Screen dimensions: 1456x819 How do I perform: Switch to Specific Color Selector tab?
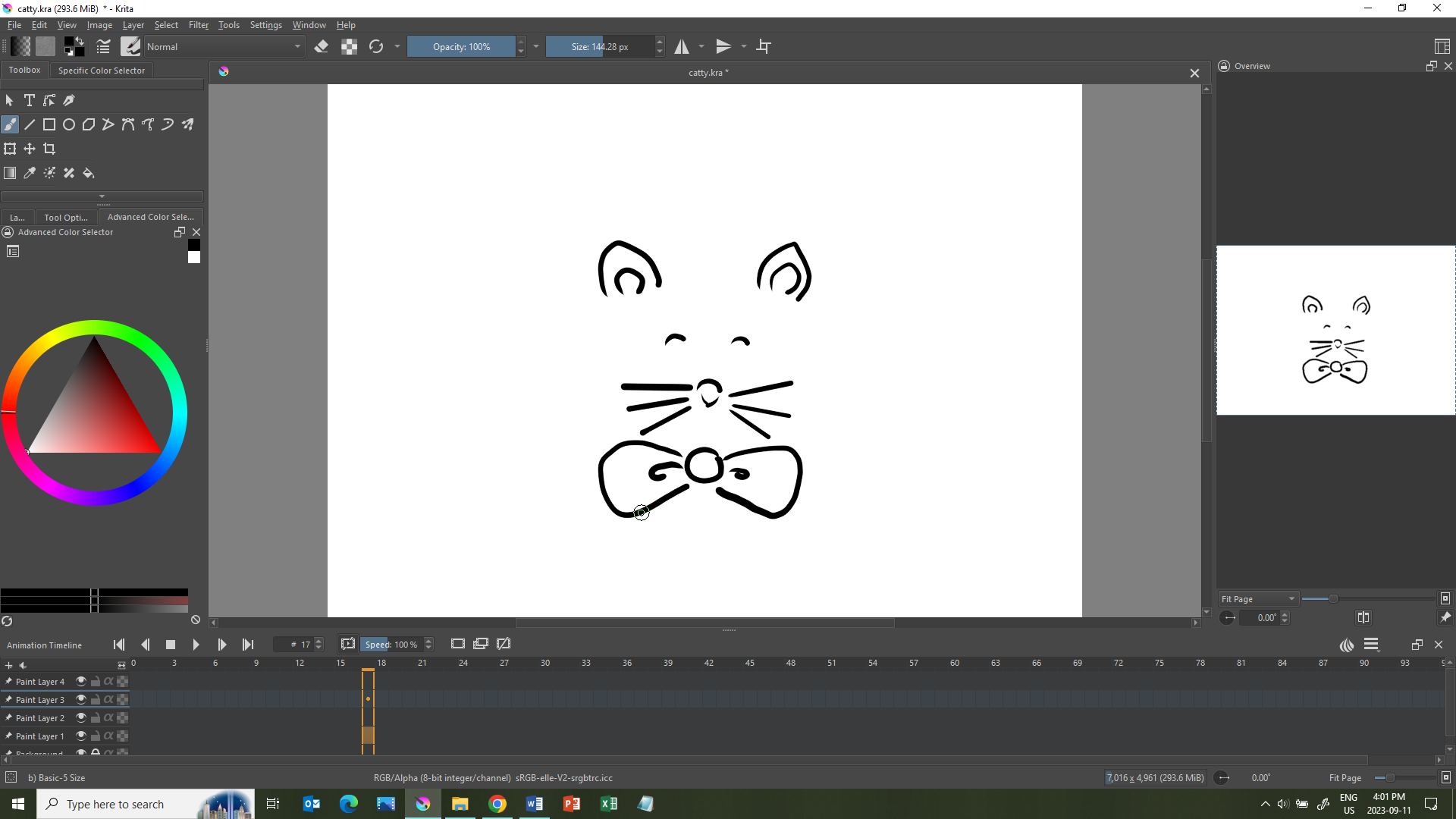click(x=102, y=70)
